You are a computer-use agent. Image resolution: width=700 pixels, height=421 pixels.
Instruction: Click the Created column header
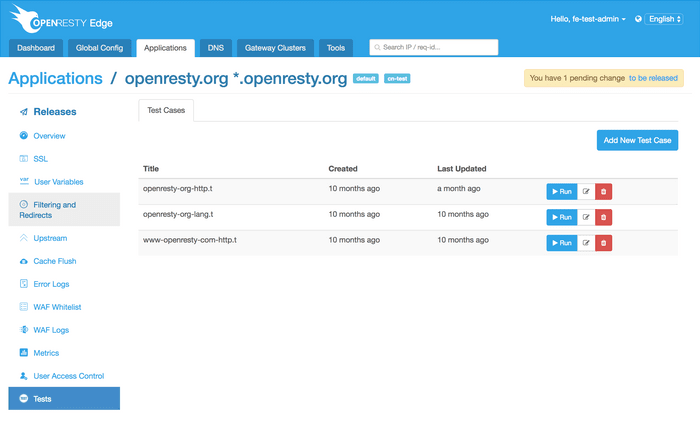click(343, 169)
